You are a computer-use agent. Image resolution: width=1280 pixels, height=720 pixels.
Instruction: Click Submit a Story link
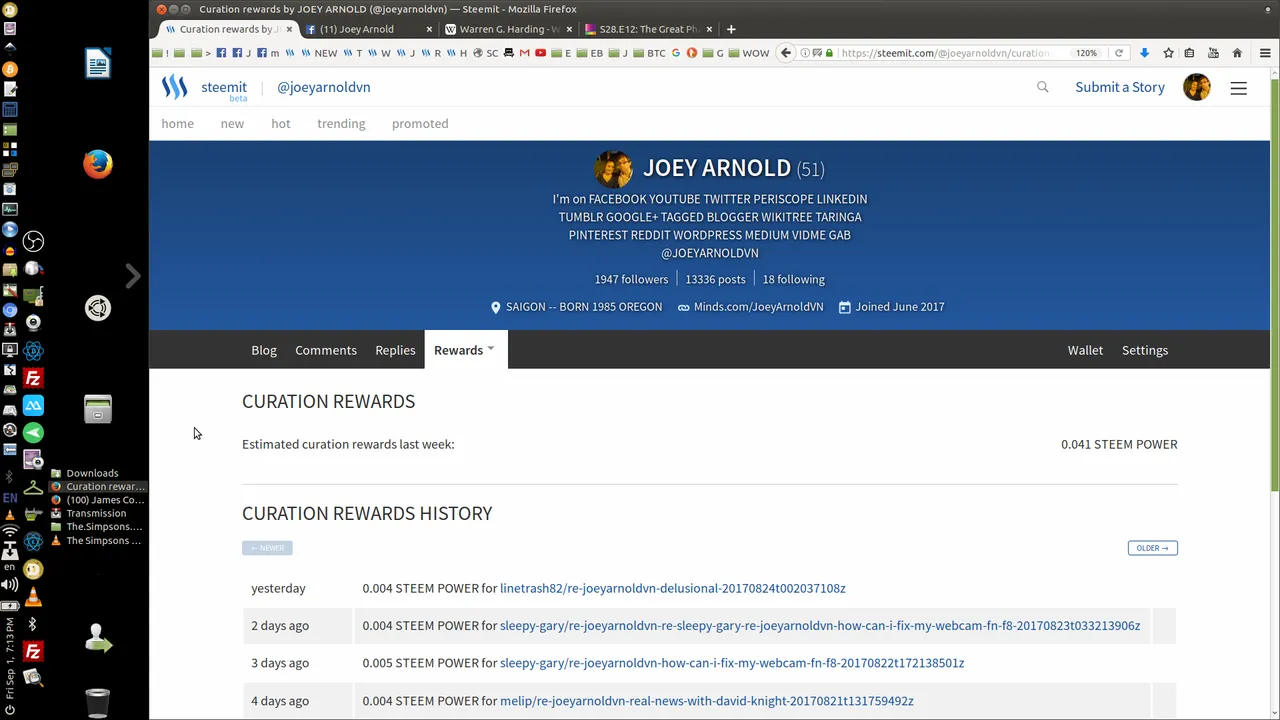click(1120, 87)
